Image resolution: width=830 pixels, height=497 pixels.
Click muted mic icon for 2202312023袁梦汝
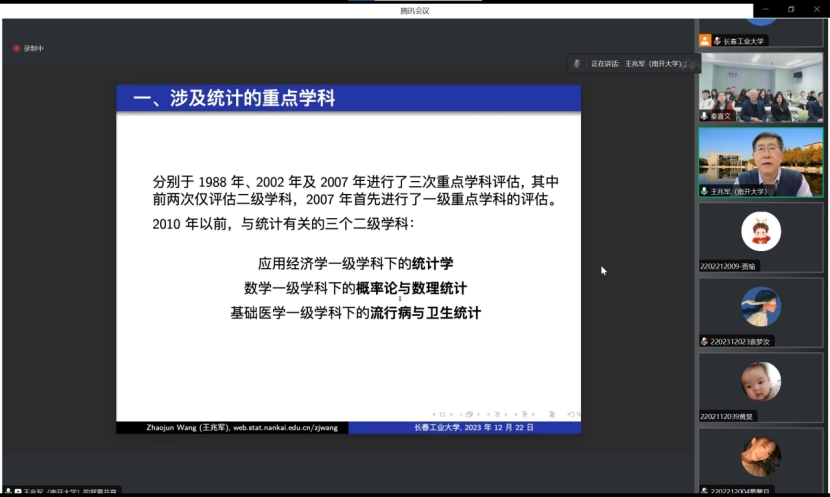click(x=705, y=341)
